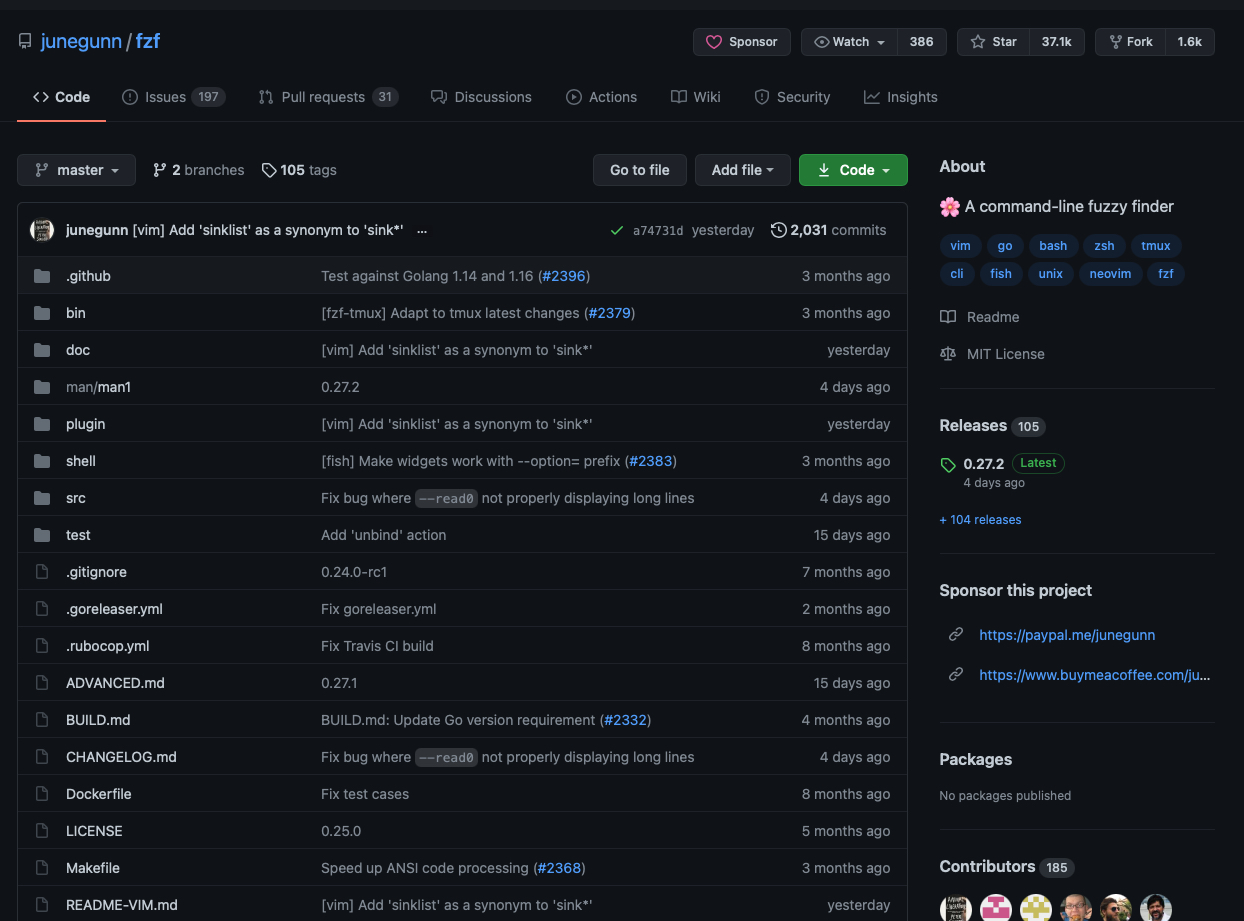Viewport: 1244px width, 921px height.
Task: Open the bin folder
Action: [x=76, y=313]
